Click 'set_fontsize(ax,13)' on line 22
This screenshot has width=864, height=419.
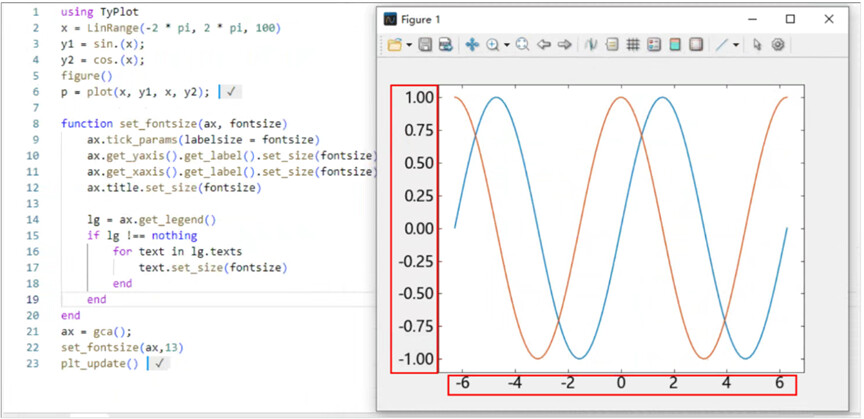click(122, 348)
